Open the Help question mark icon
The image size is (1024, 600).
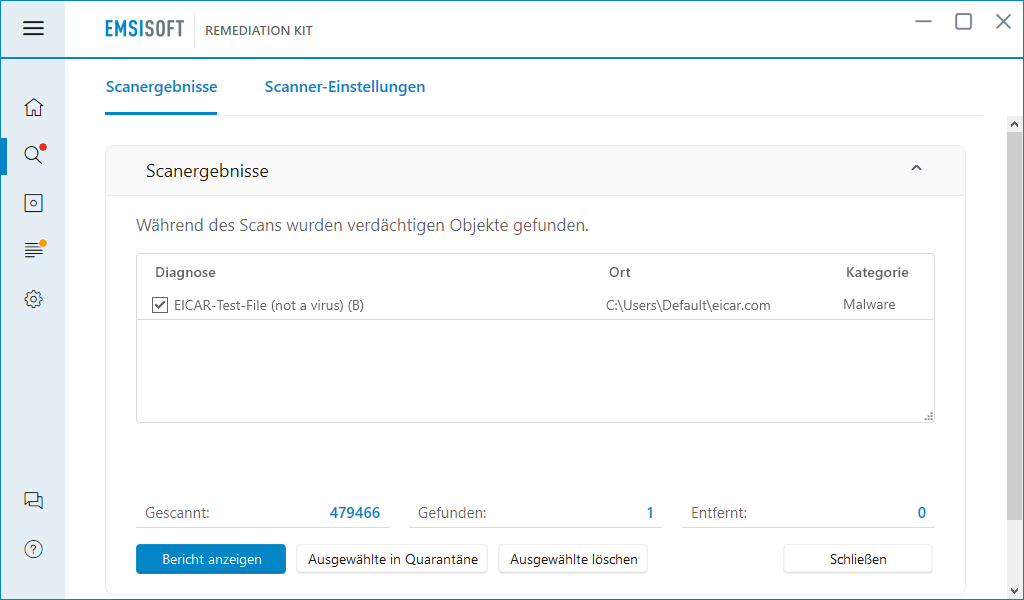tap(33, 549)
